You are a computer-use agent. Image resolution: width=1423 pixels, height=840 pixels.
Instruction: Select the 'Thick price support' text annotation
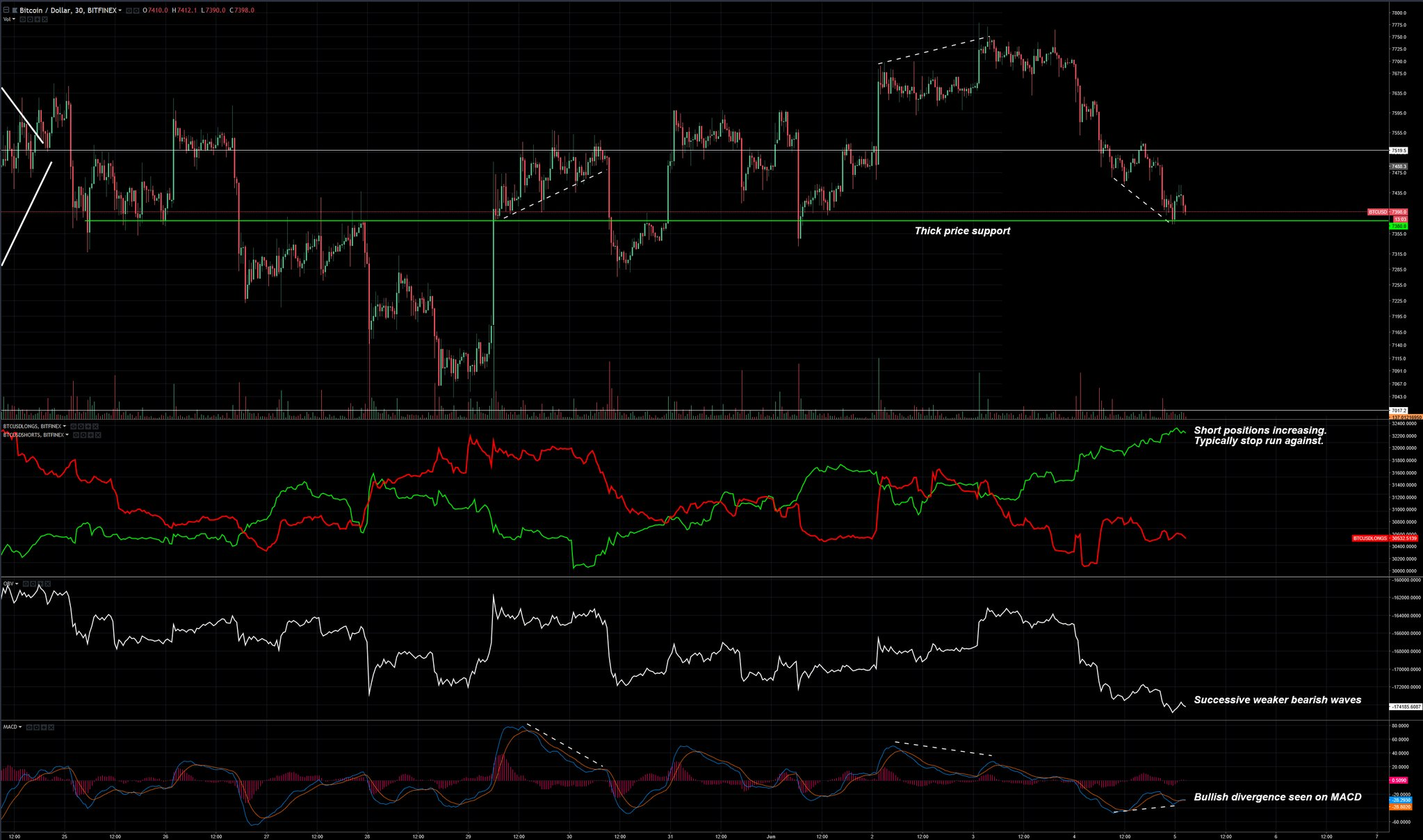click(962, 231)
